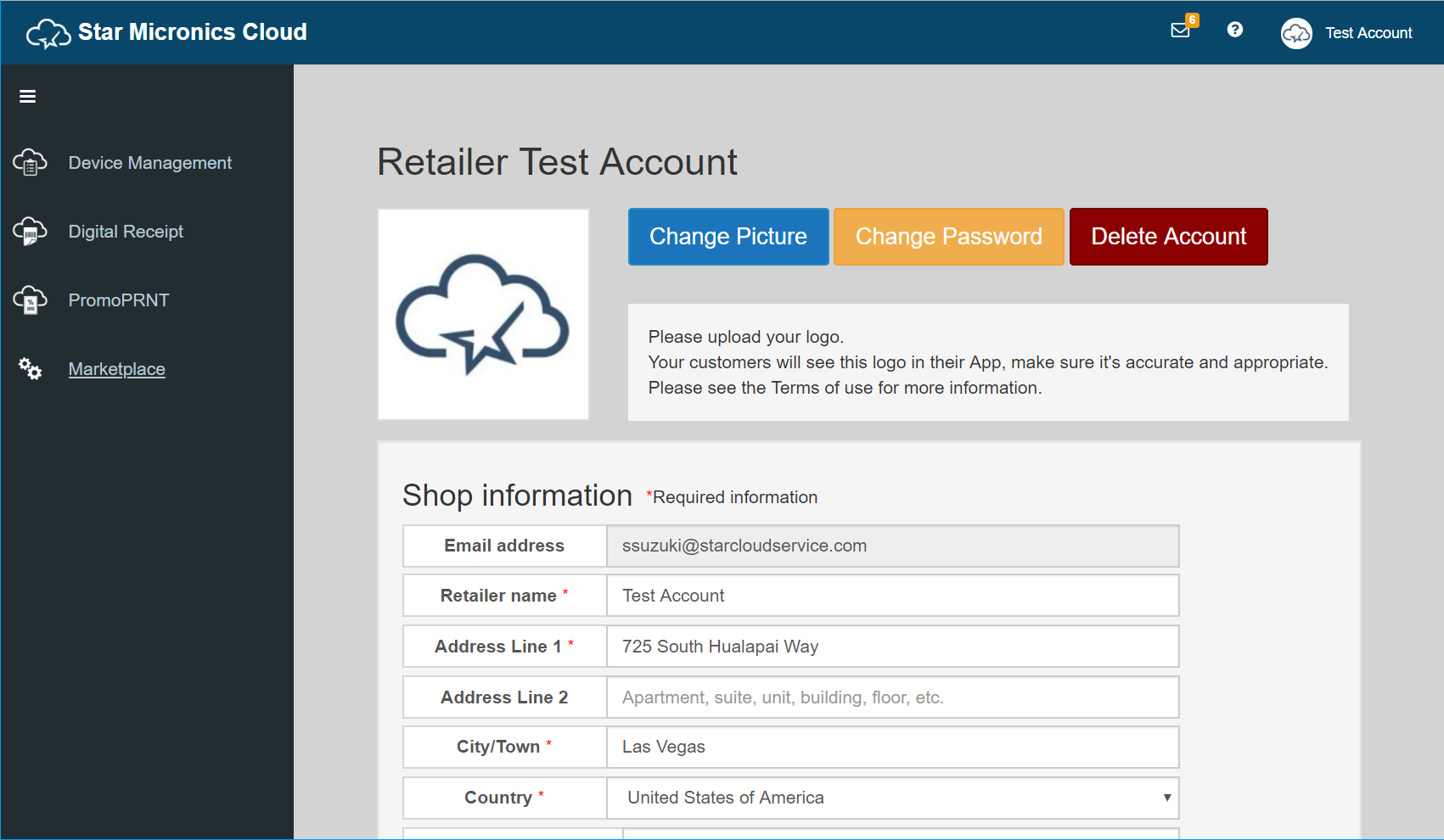Click the City/Town input field
This screenshot has width=1444, height=840.
893,747
